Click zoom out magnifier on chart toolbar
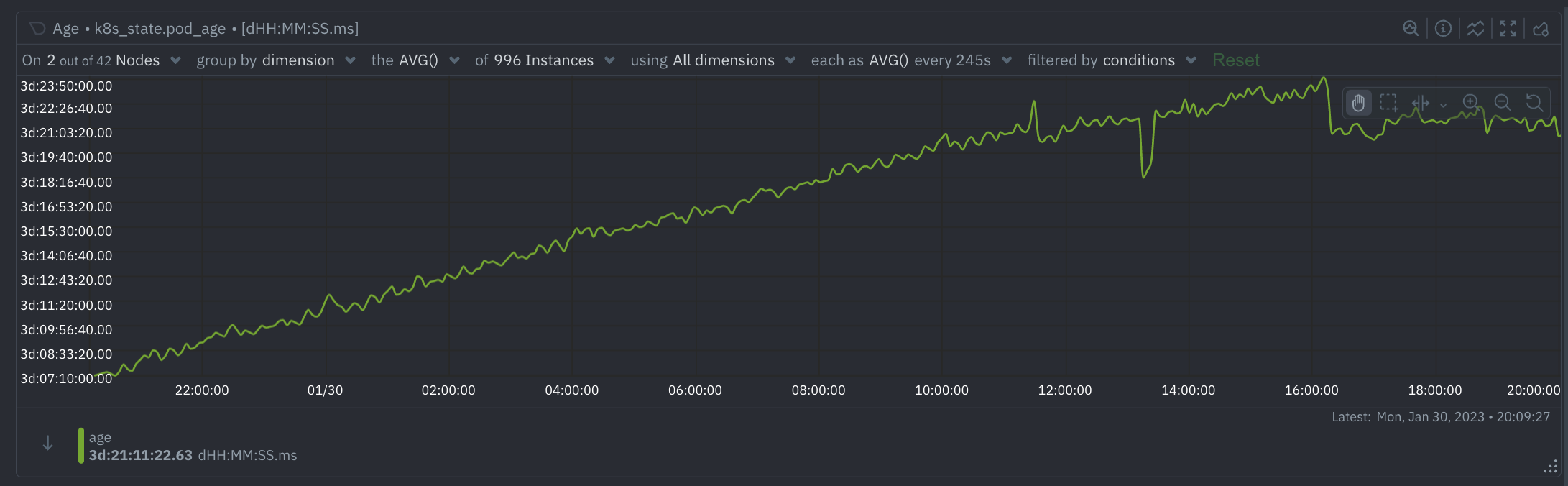1568x486 pixels. [x=1503, y=102]
